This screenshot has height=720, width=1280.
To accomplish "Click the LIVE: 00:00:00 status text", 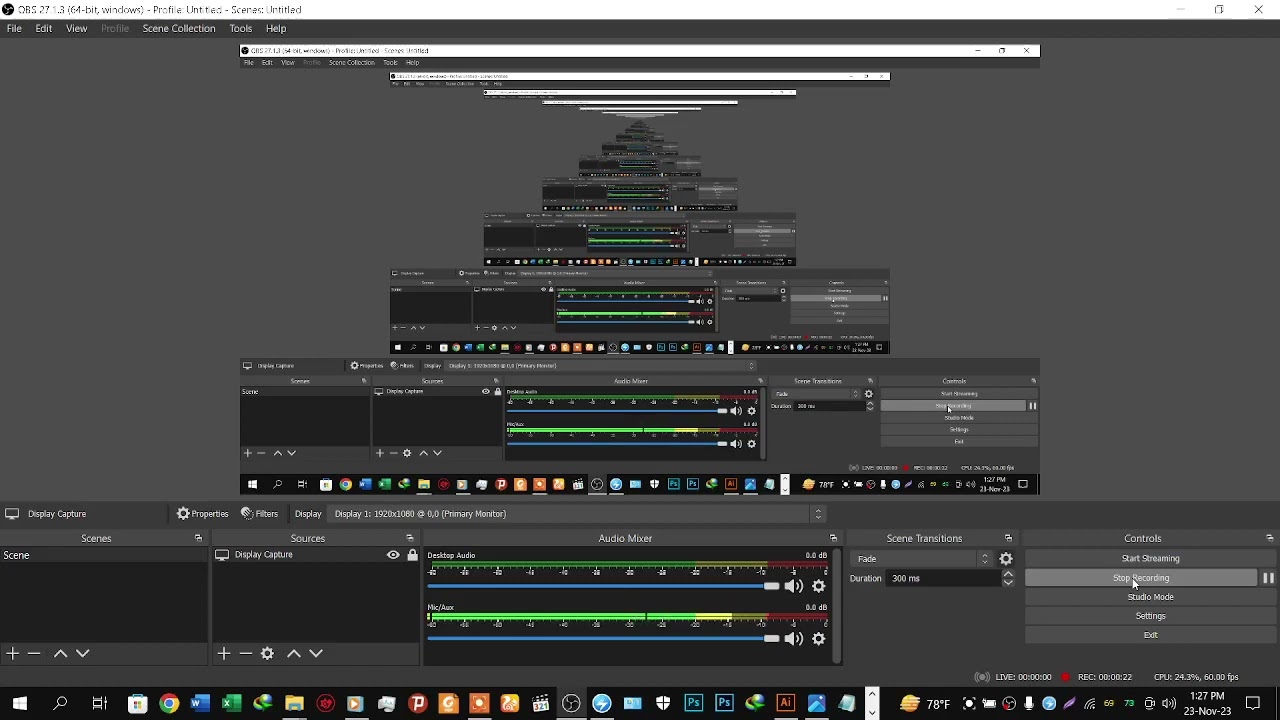I will [x=1023, y=677].
